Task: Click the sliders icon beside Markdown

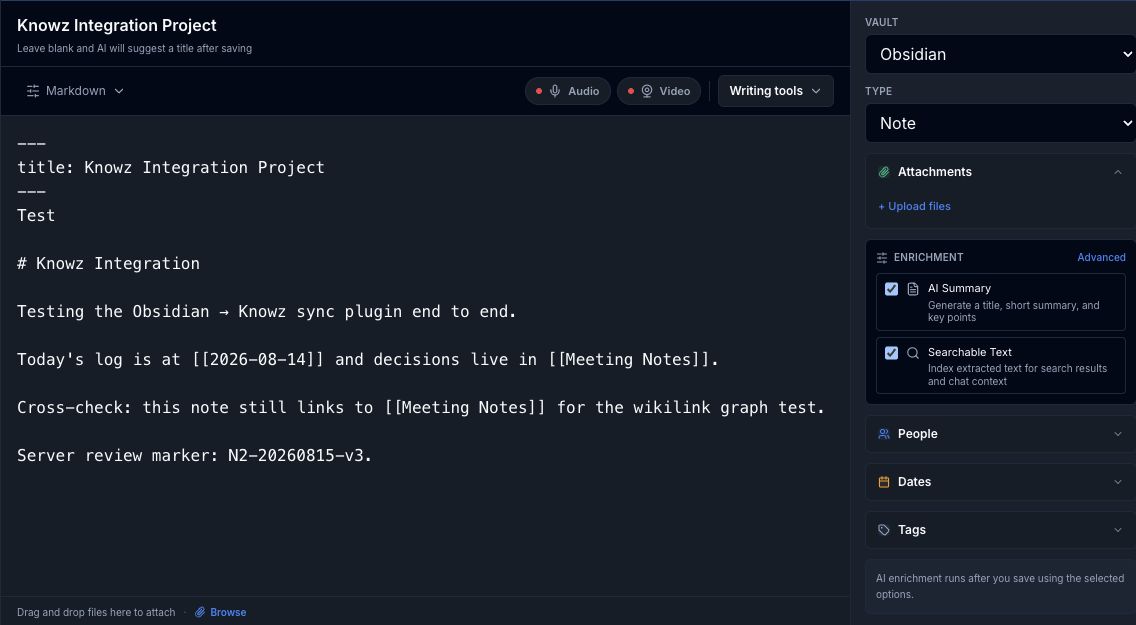Action: 33,91
